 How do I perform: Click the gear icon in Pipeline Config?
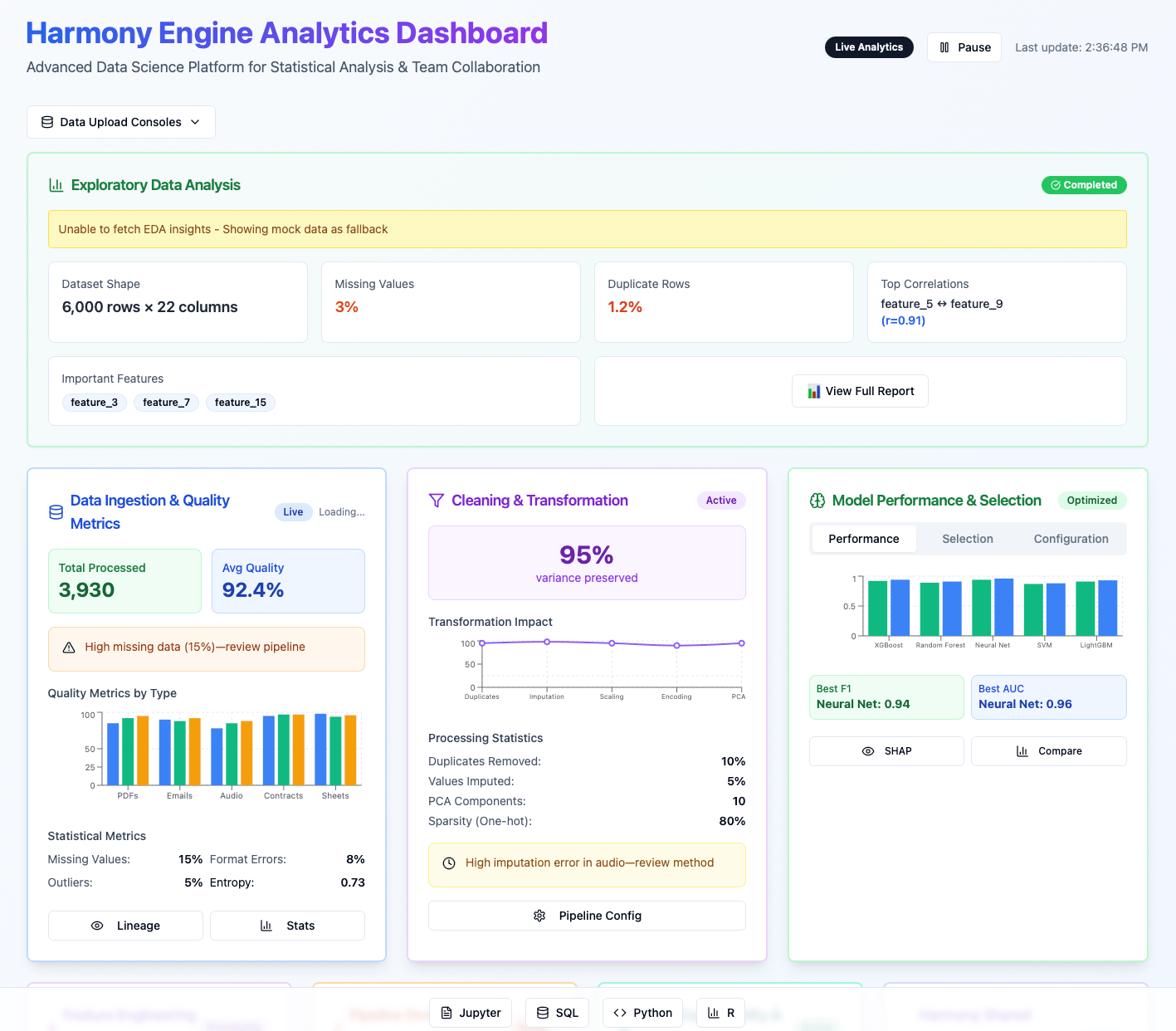pyautogui.click(x=539, y=916)
